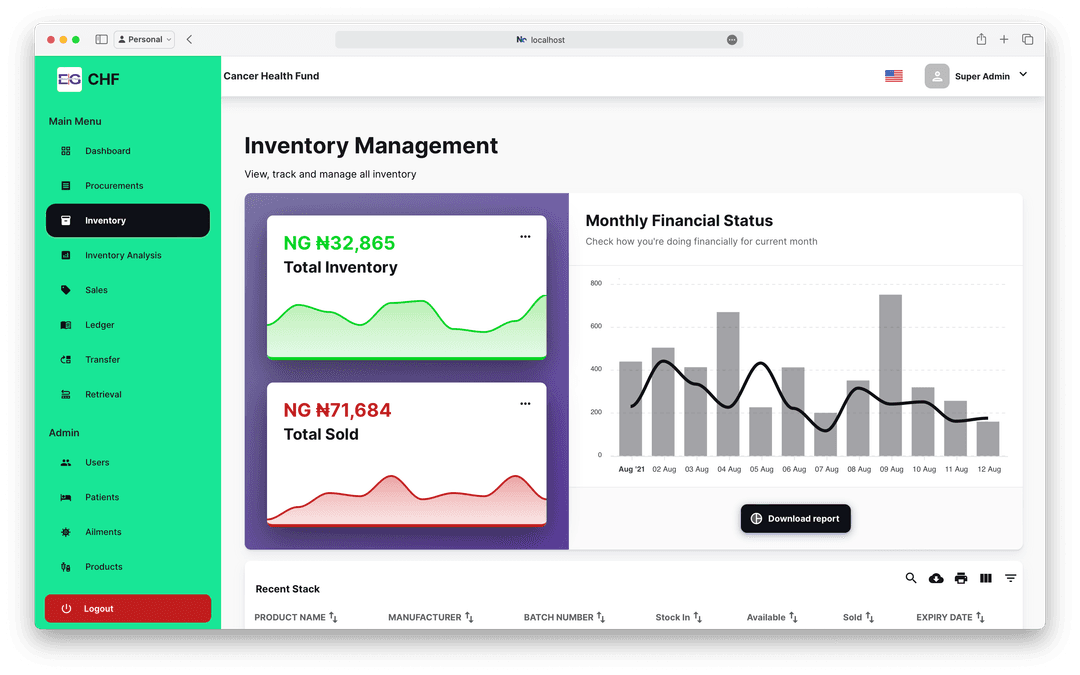Toggle sort on Expiry Date column
This screenshot has height=675, width=1080.
[950, 618]
